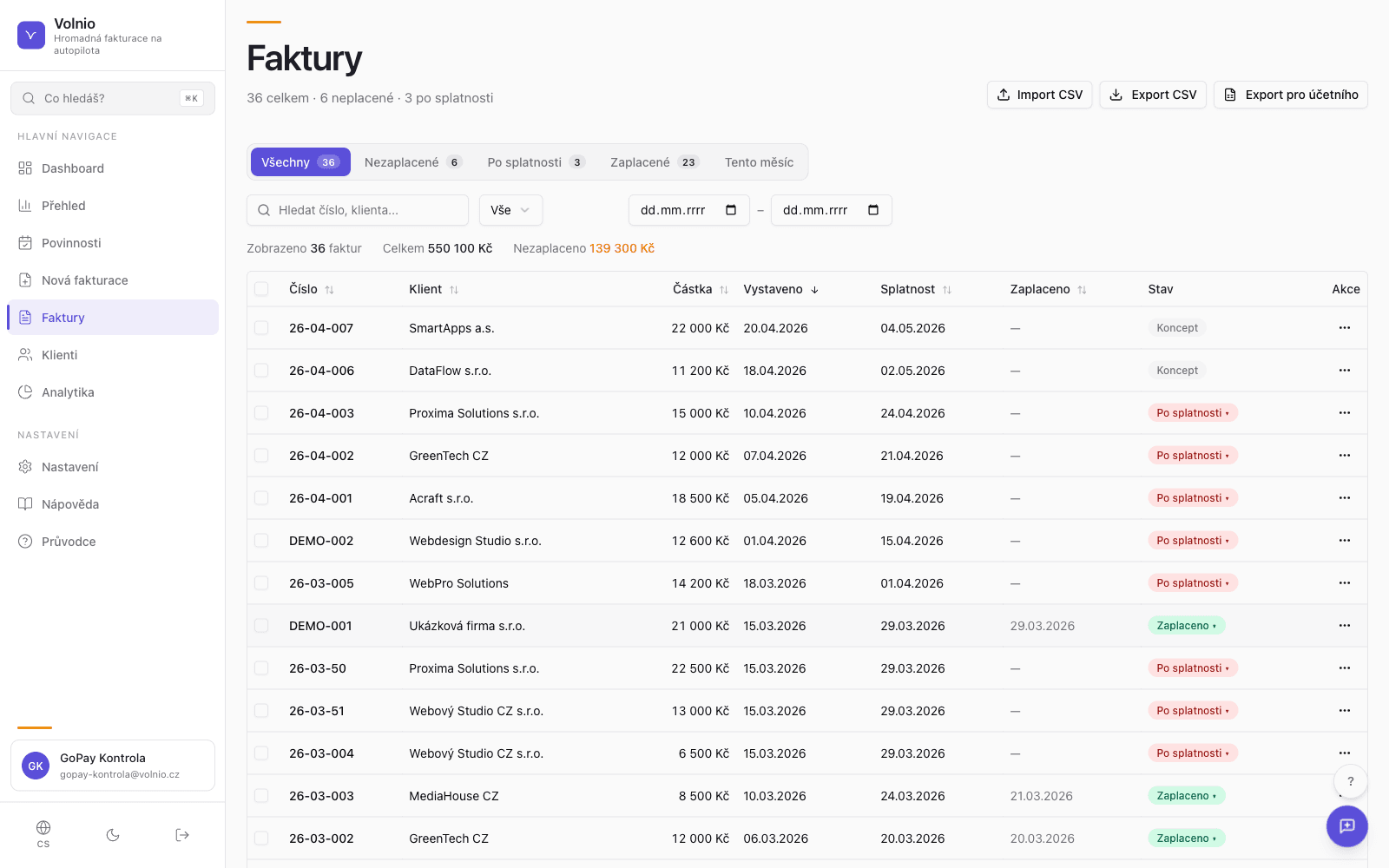
Task: Switch to Všechny tab
Action: (x=300, y=162)
